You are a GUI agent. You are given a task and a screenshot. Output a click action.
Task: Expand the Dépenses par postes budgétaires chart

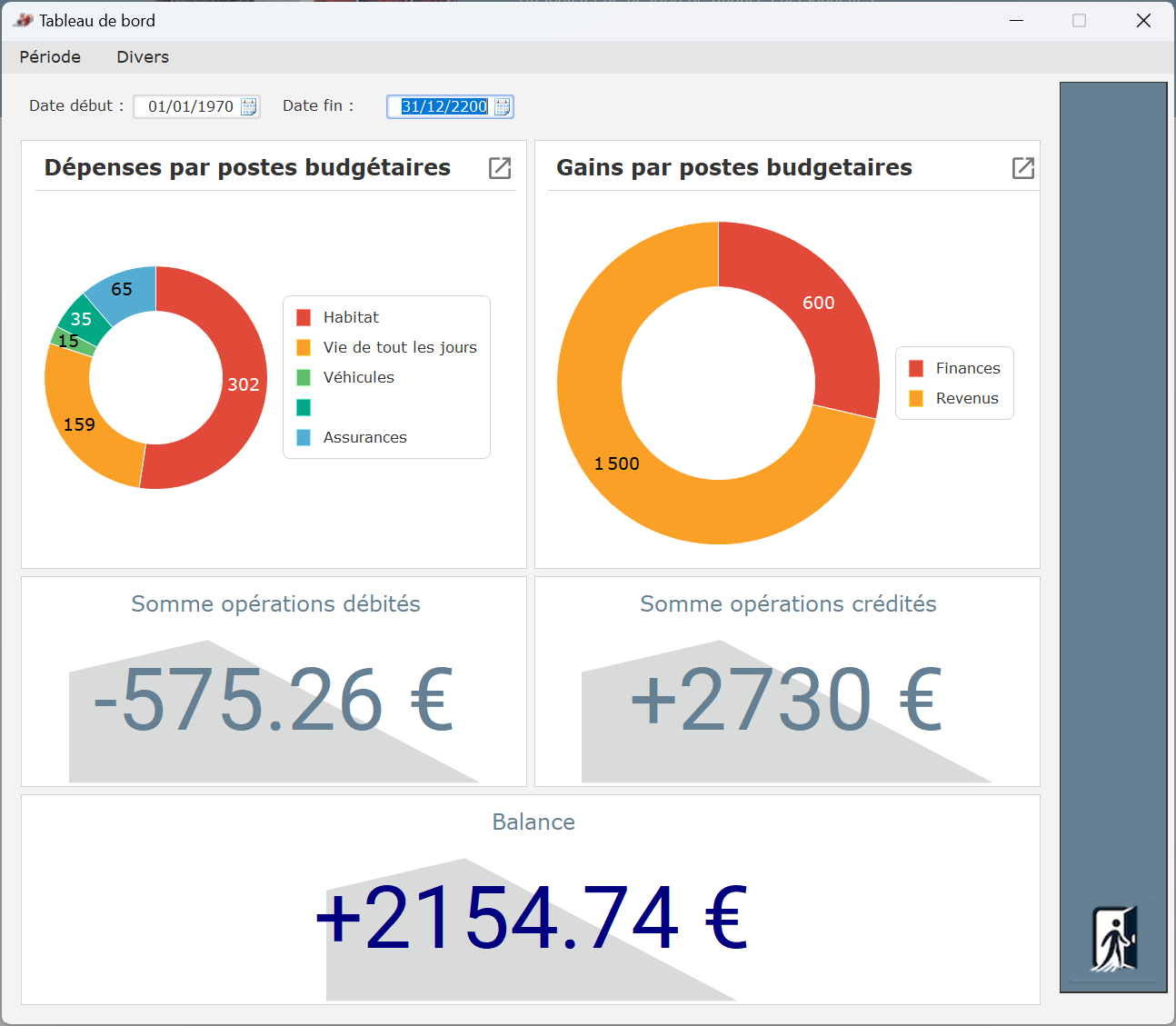click(x=500, y=168)
